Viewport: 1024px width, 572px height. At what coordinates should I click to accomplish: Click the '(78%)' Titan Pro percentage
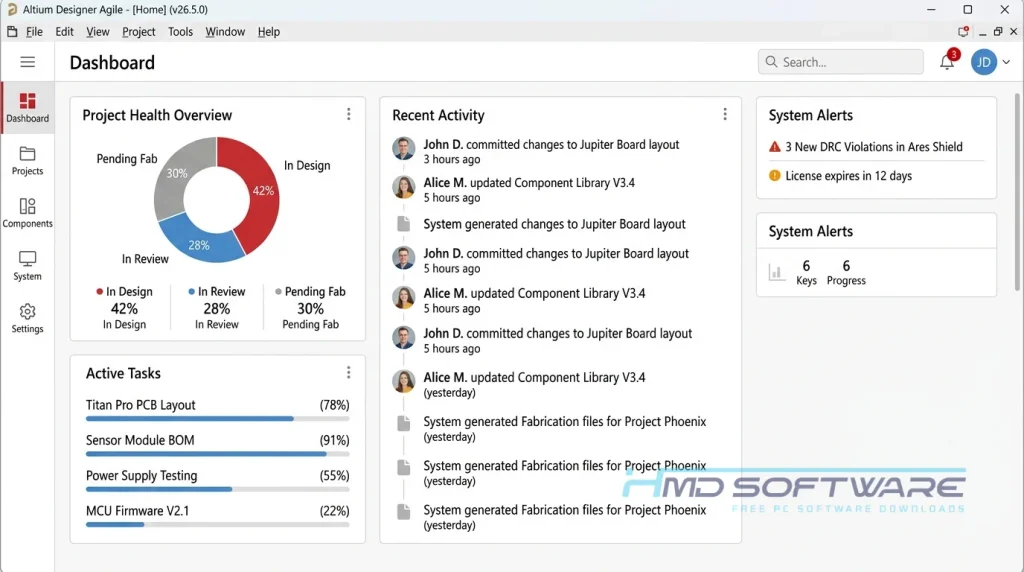(334, 405)
